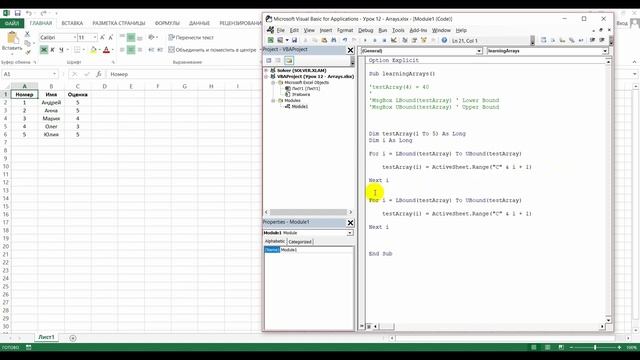Viewport: 640px width, 360px height.
Task: Click the Orientation icon in Alignment group
Action: pos(151,37)
